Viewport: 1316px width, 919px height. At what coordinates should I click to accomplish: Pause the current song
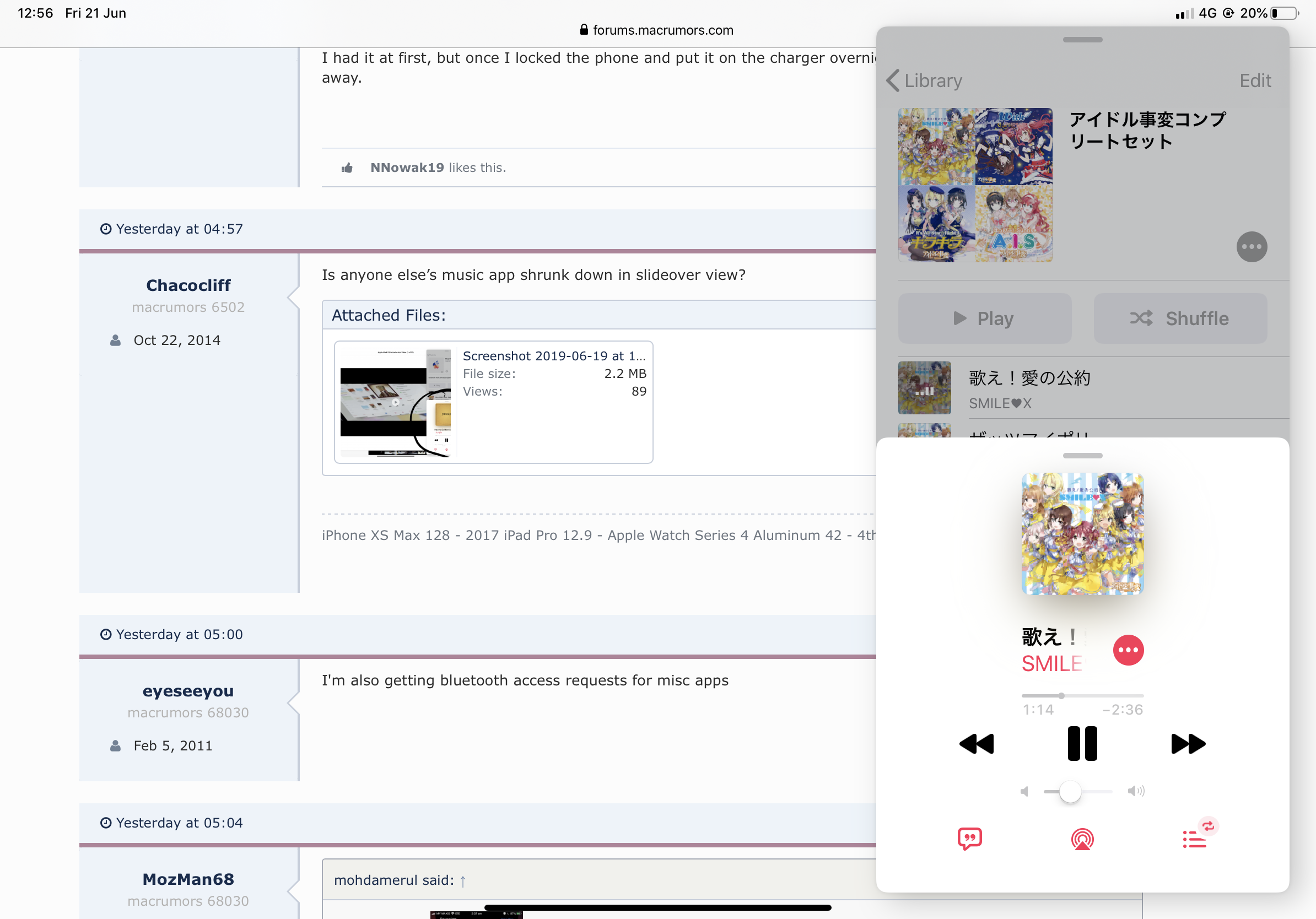[x=1082, y=744]
